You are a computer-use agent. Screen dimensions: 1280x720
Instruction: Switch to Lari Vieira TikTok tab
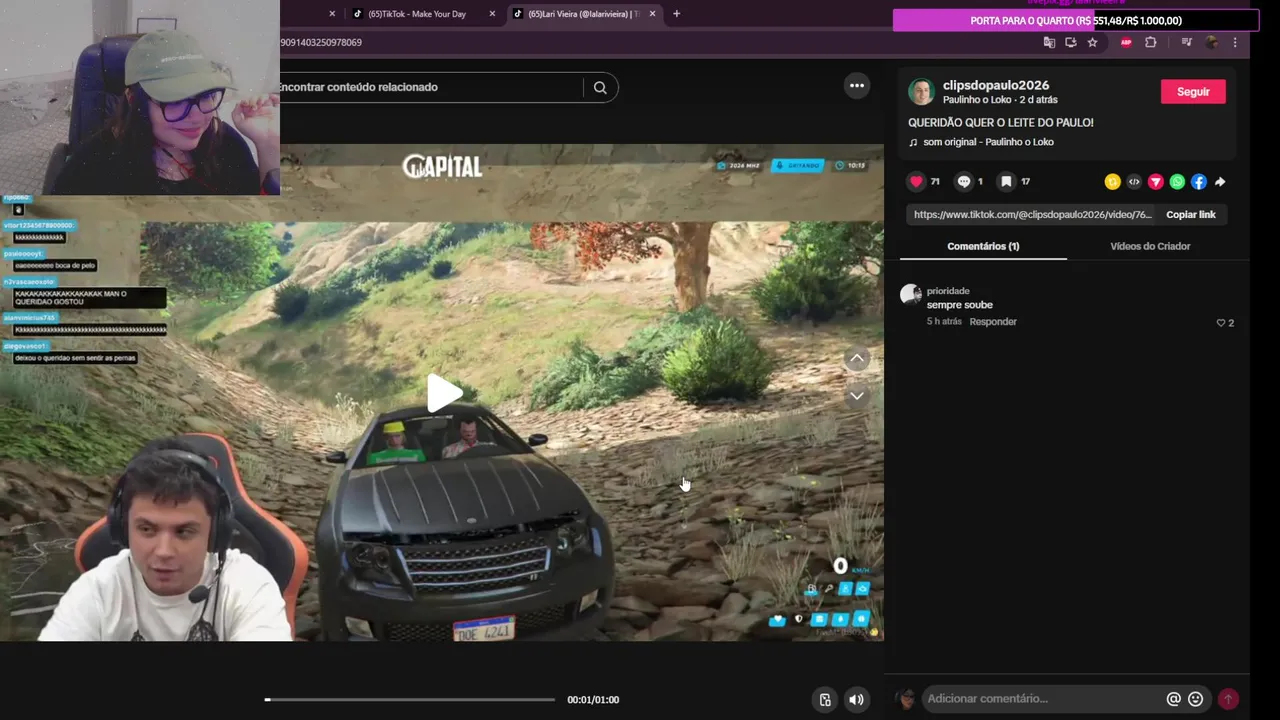point(585,14)
